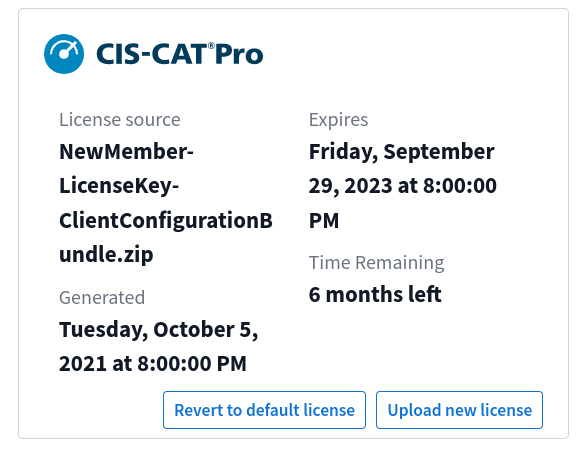
Task: Click the 29, 2023 at 8:00:00 text
Action: click(x=403, y=186)
